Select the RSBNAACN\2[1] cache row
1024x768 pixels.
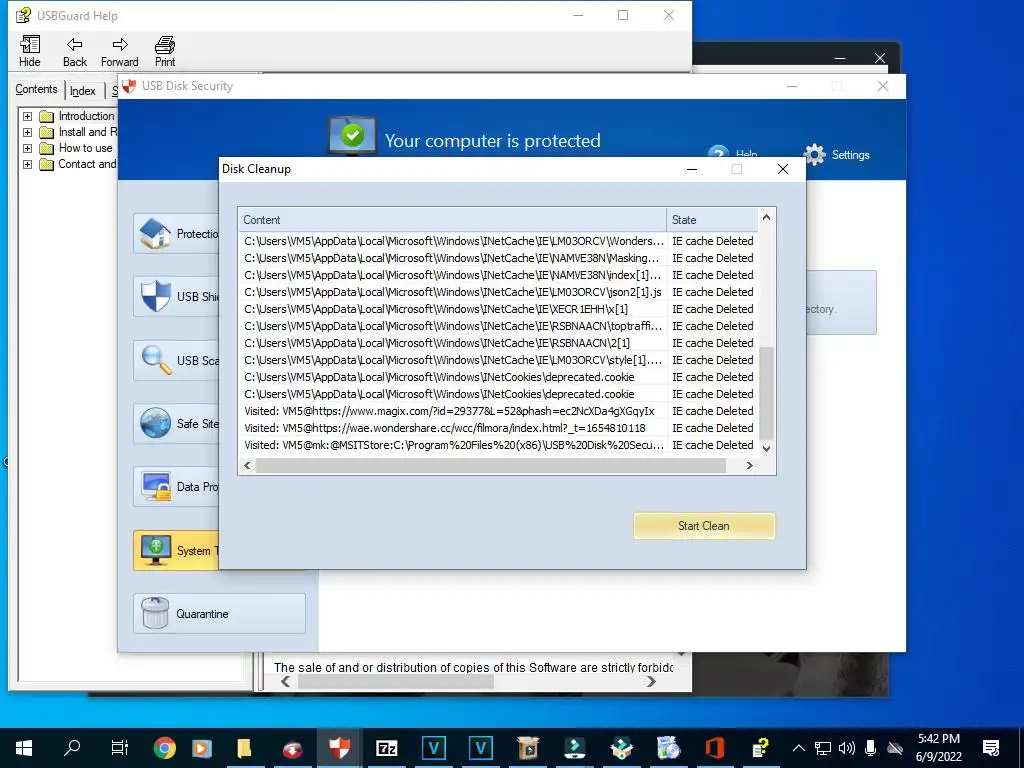pyautogui.click(x=498, y=343)
